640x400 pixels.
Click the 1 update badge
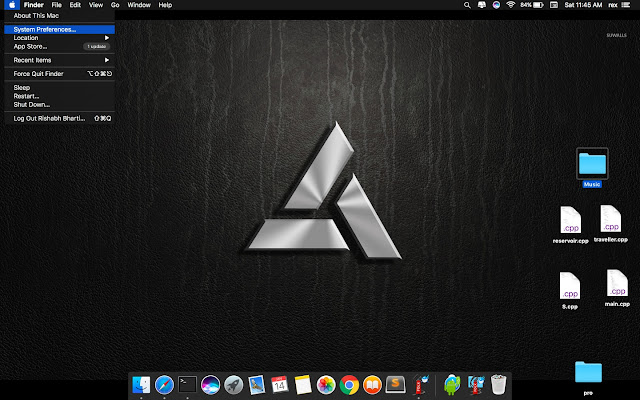tap(97, 47)
